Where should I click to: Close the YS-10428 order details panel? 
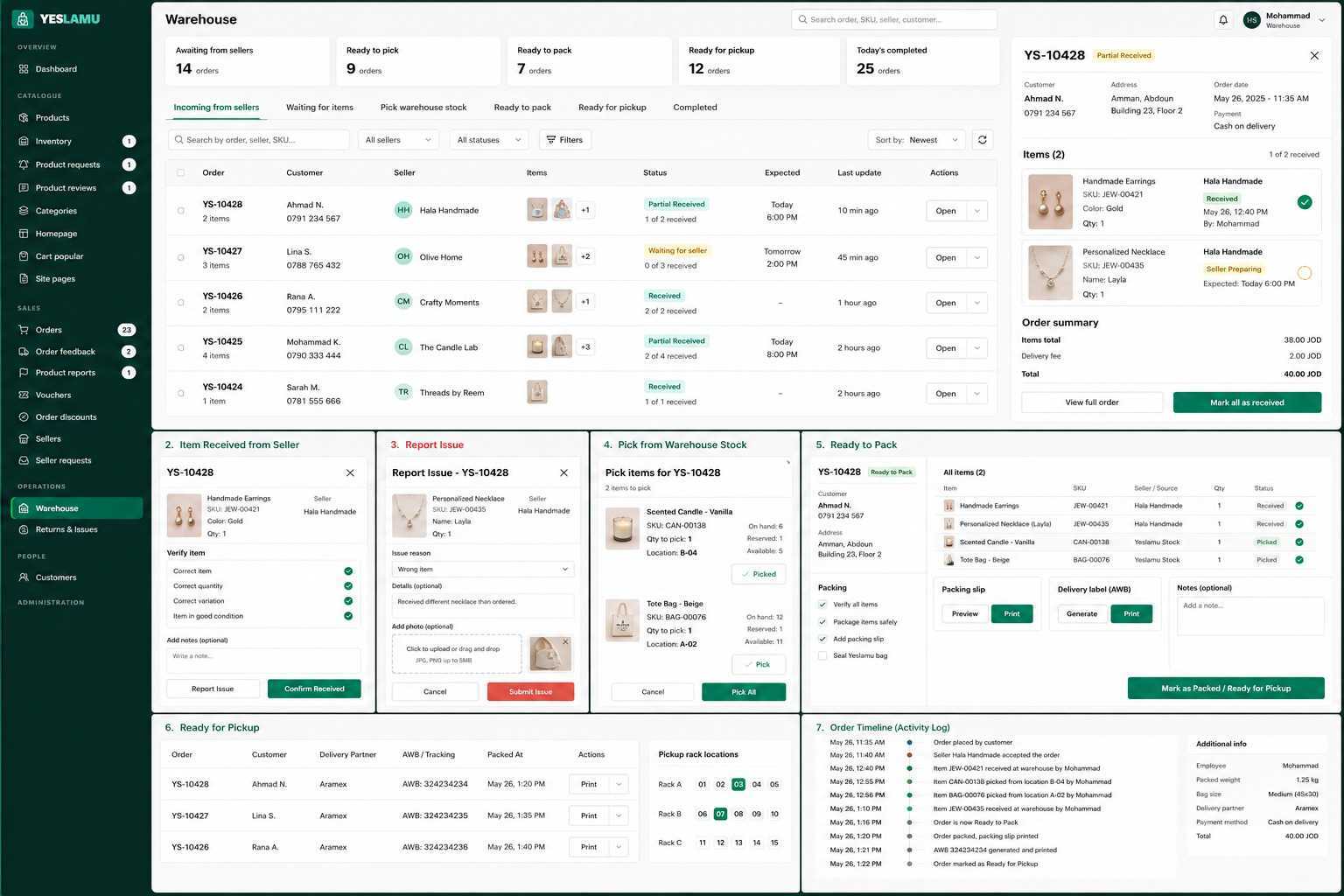[x=1314, y=55]
